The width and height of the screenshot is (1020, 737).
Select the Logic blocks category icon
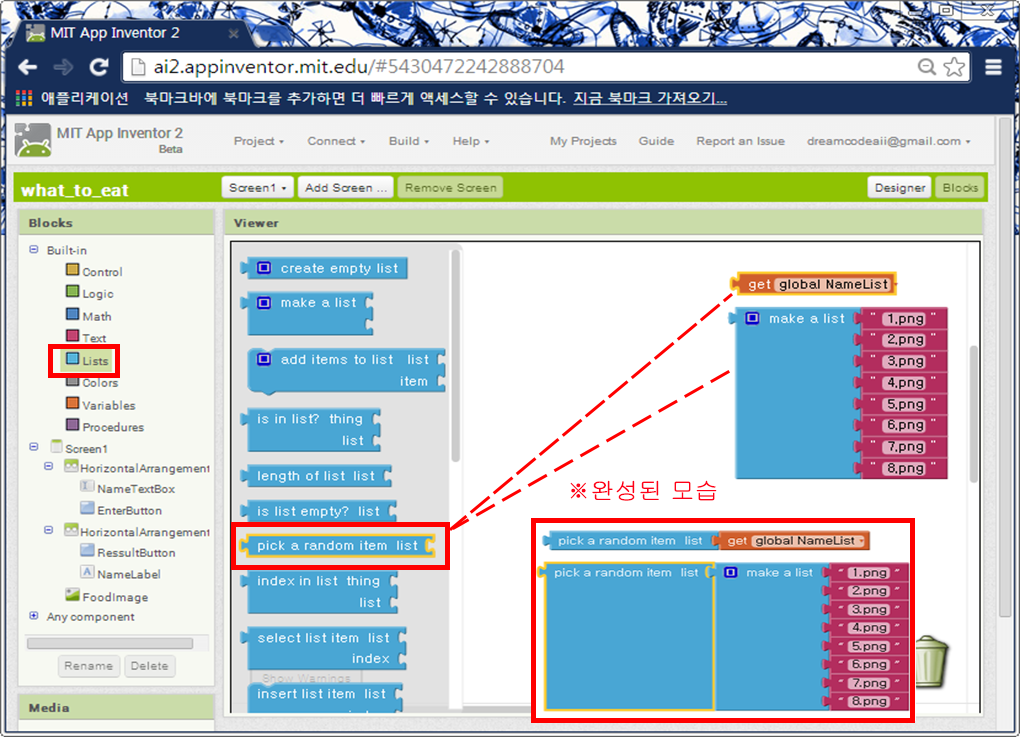tap(72, 291)
